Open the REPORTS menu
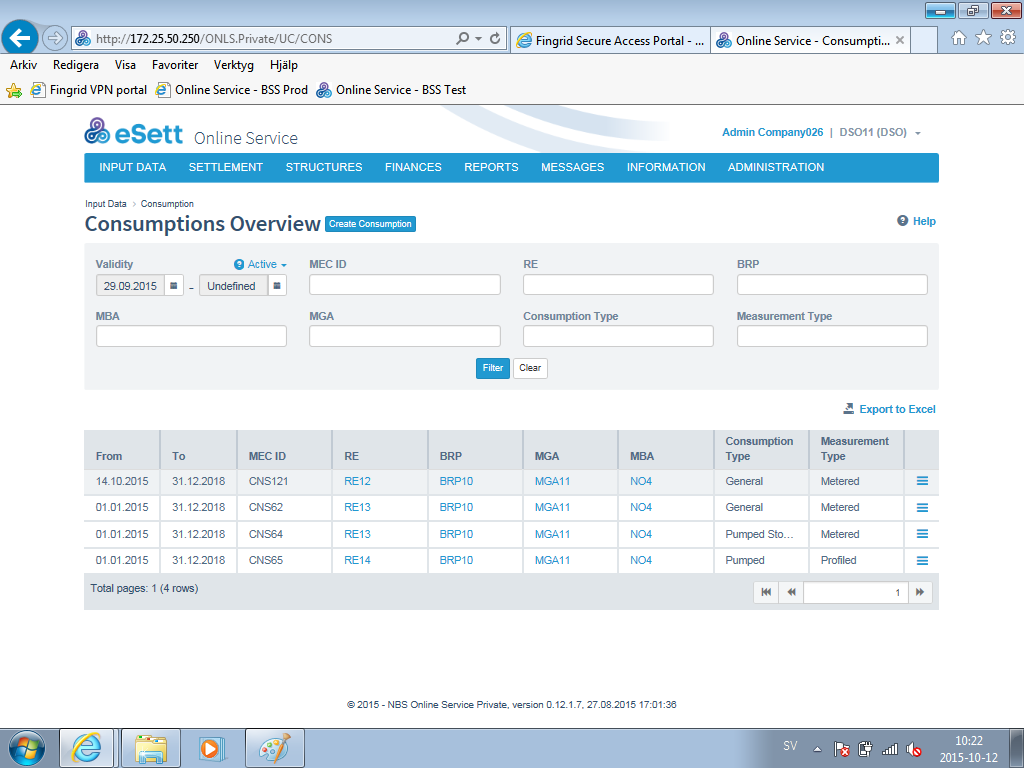 (x=491, y=167)
